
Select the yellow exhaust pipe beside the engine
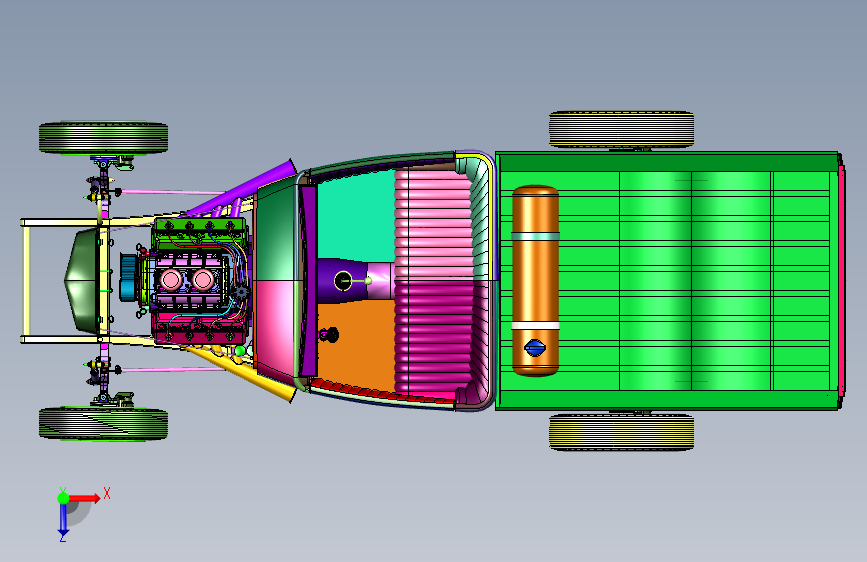(x=248, y=373)
